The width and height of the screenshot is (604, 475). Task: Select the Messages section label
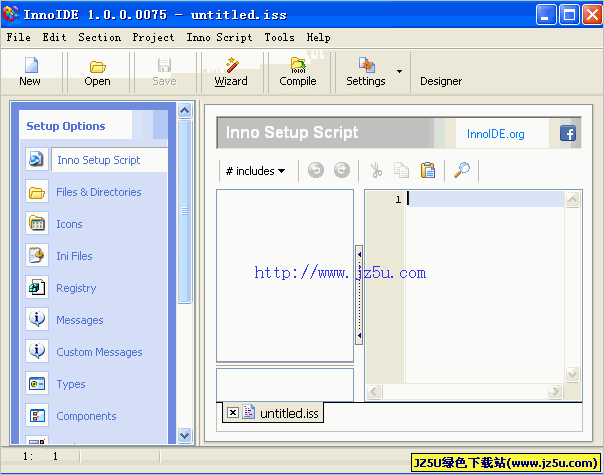tap(80, 320)
